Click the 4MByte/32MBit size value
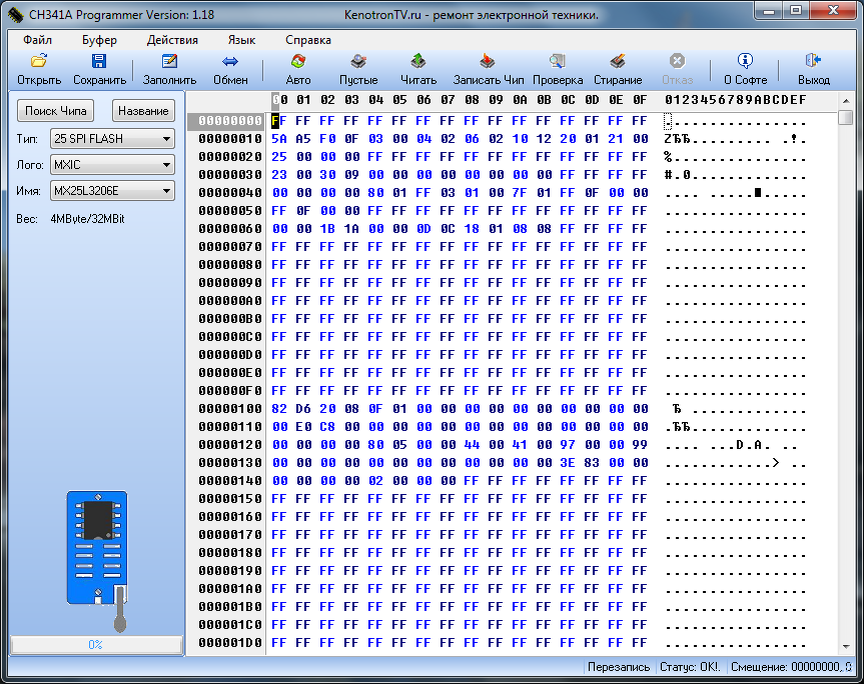 click(88, 219)
